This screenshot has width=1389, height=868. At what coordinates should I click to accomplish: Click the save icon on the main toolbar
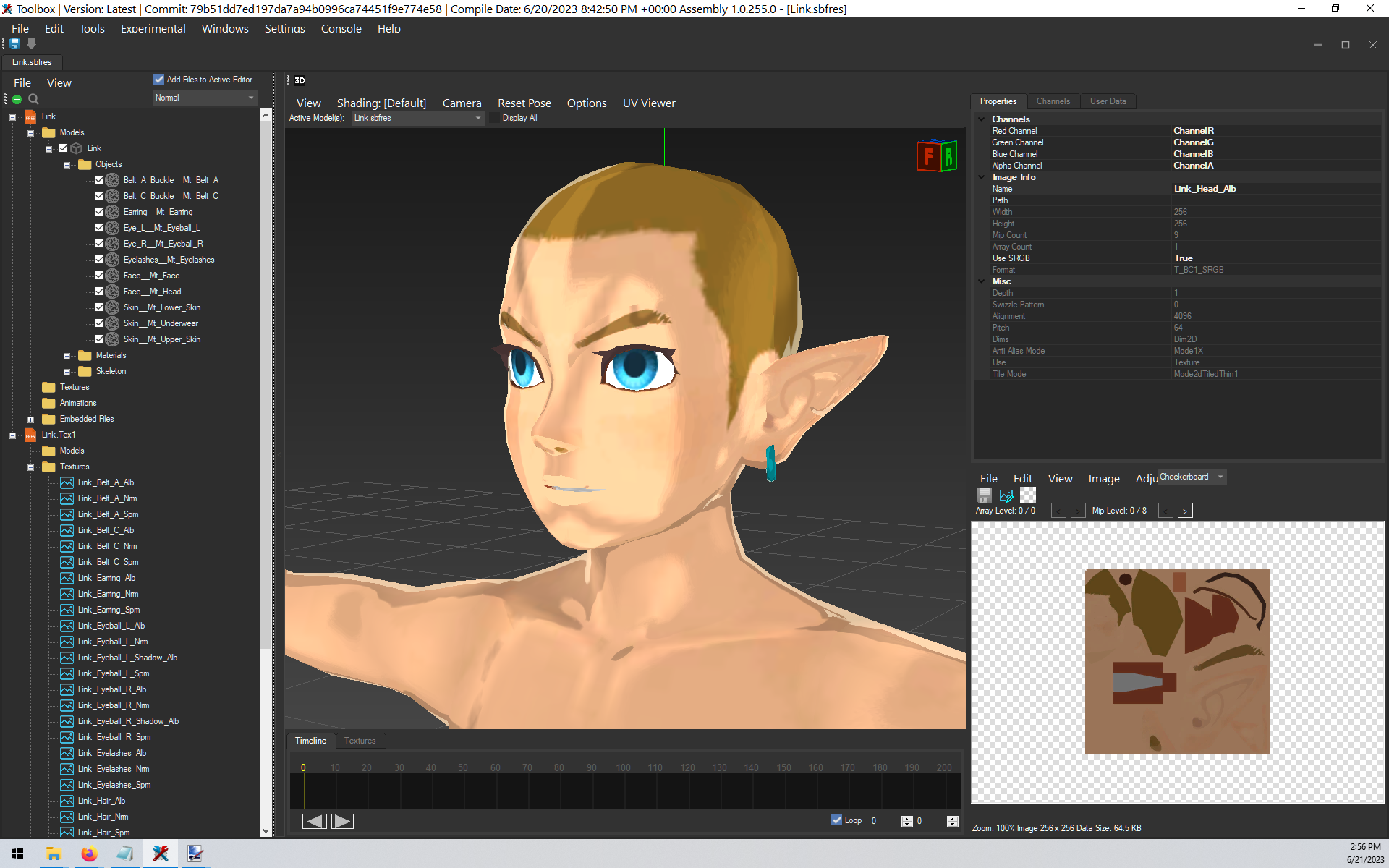click(13, 44)
